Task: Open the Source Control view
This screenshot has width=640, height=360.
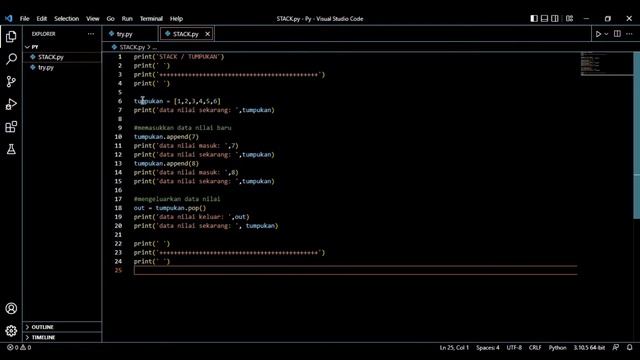Action: pyautogui.click(x=11, y=82)
